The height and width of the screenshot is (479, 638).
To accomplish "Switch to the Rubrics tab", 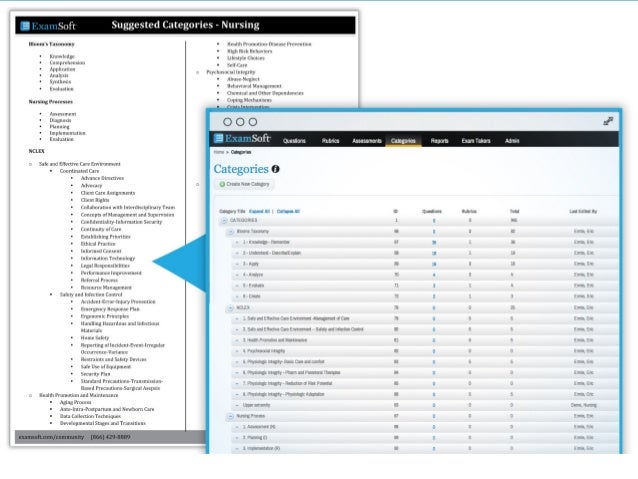I will click(x=330, y=141).
